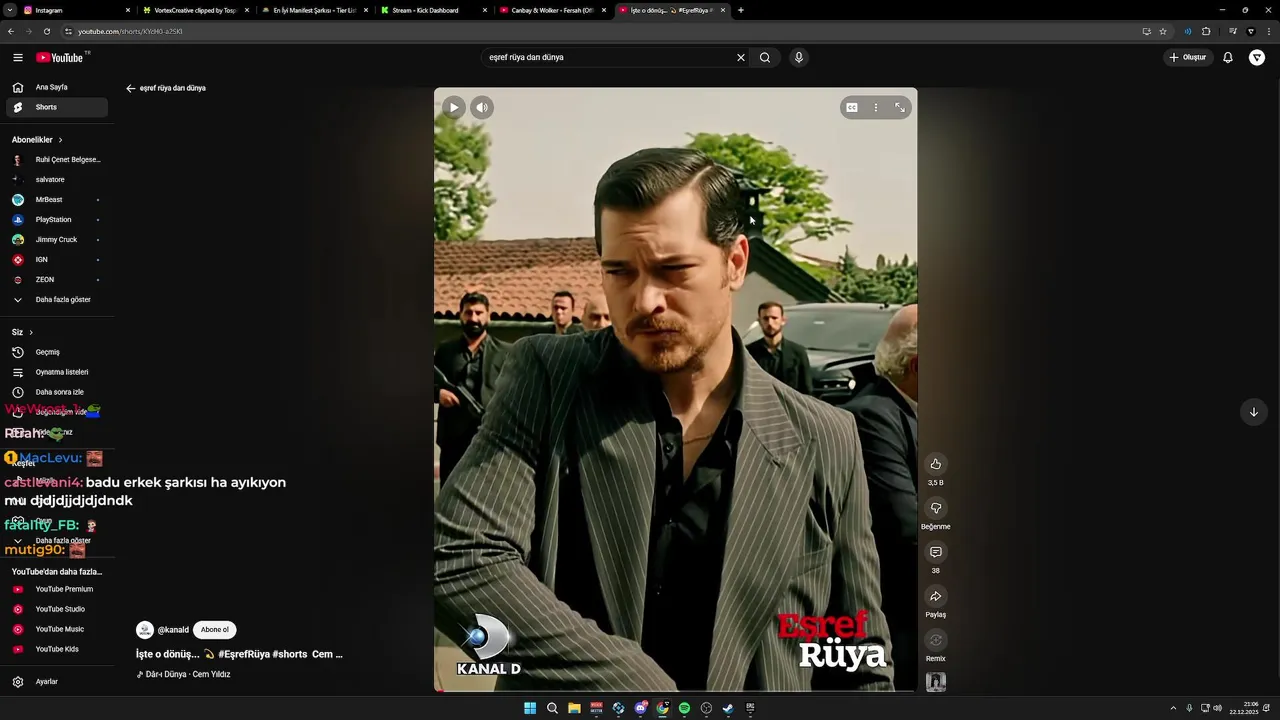Click the browser address bar URL
This screenshot has height=720, width=1280.
130,31
